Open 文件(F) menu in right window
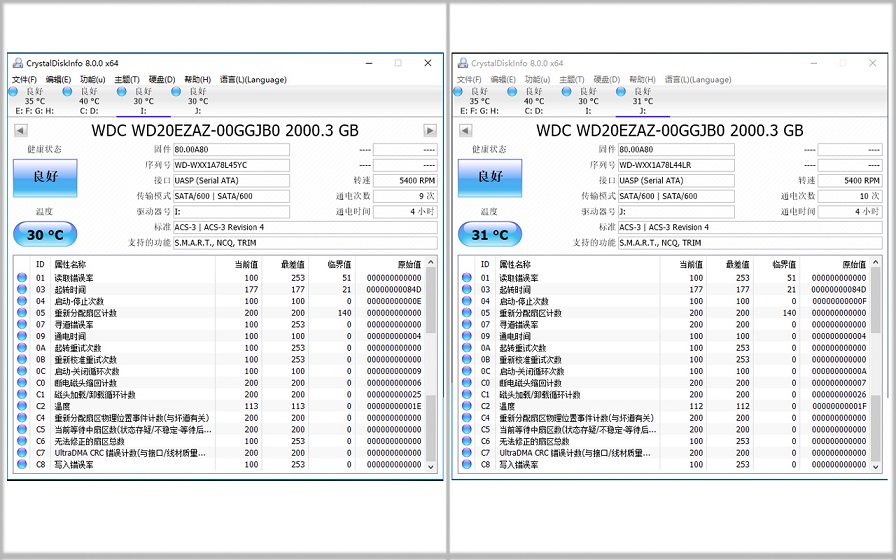This screenshot has height=560, width=896. 469,79
